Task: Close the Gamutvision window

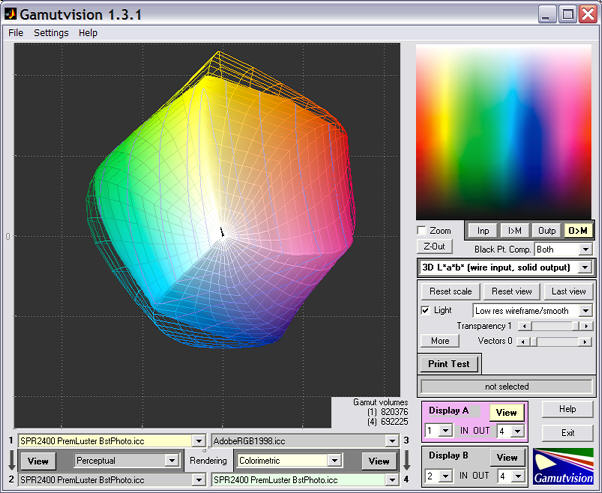Action: tap(588, 15)
